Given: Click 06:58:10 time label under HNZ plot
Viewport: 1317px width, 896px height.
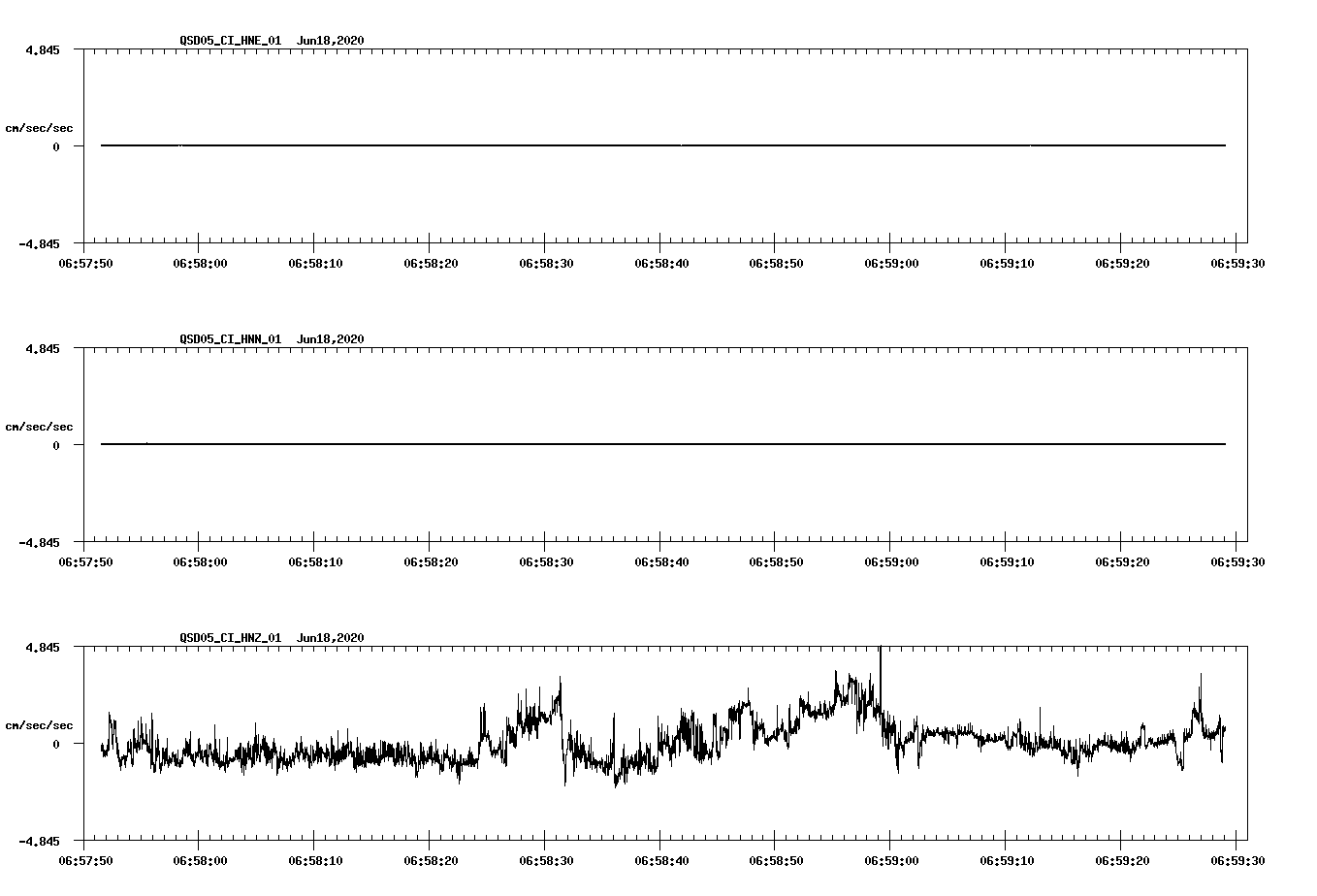Looking at the screenshot, I should [314, 860].
